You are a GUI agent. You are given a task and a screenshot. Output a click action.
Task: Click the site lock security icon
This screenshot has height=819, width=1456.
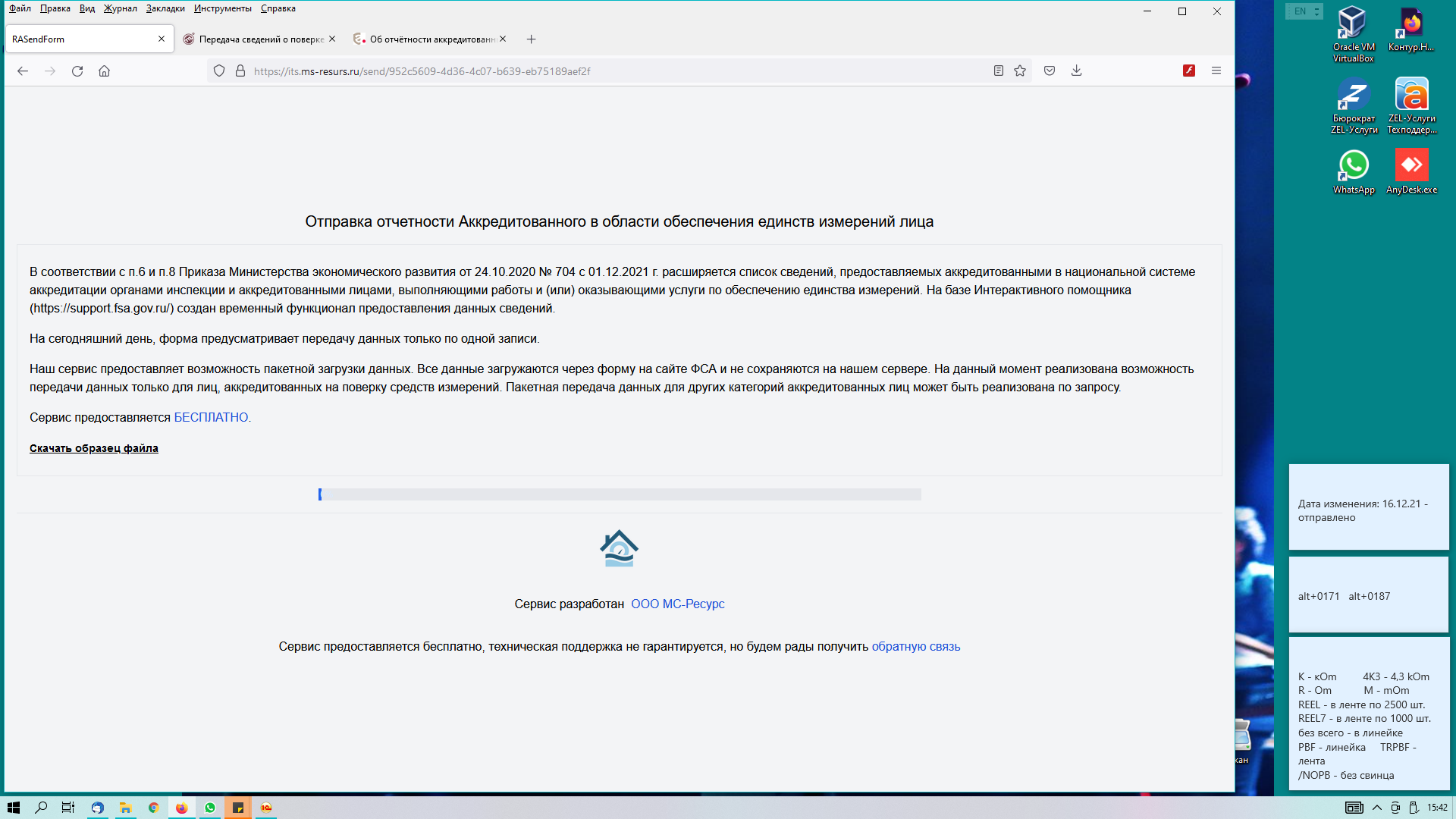[240, 71]
